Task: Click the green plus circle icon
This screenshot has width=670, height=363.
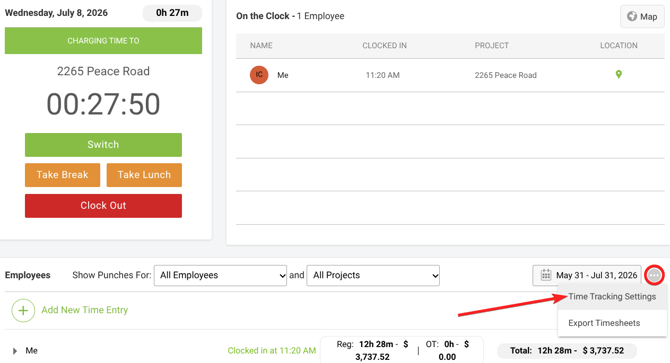Action: click(x=23, y=310)
